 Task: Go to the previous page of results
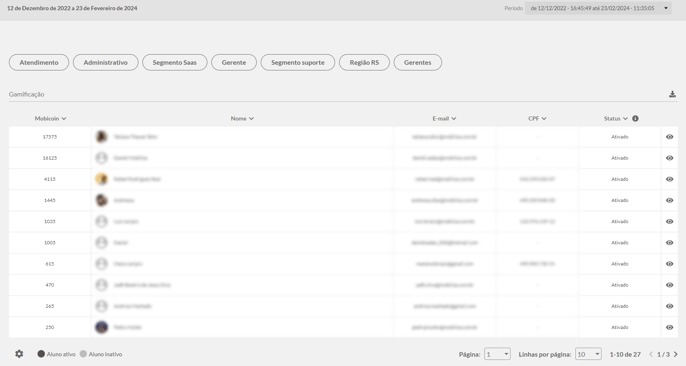pyautogui.click(x=651, y=354)
